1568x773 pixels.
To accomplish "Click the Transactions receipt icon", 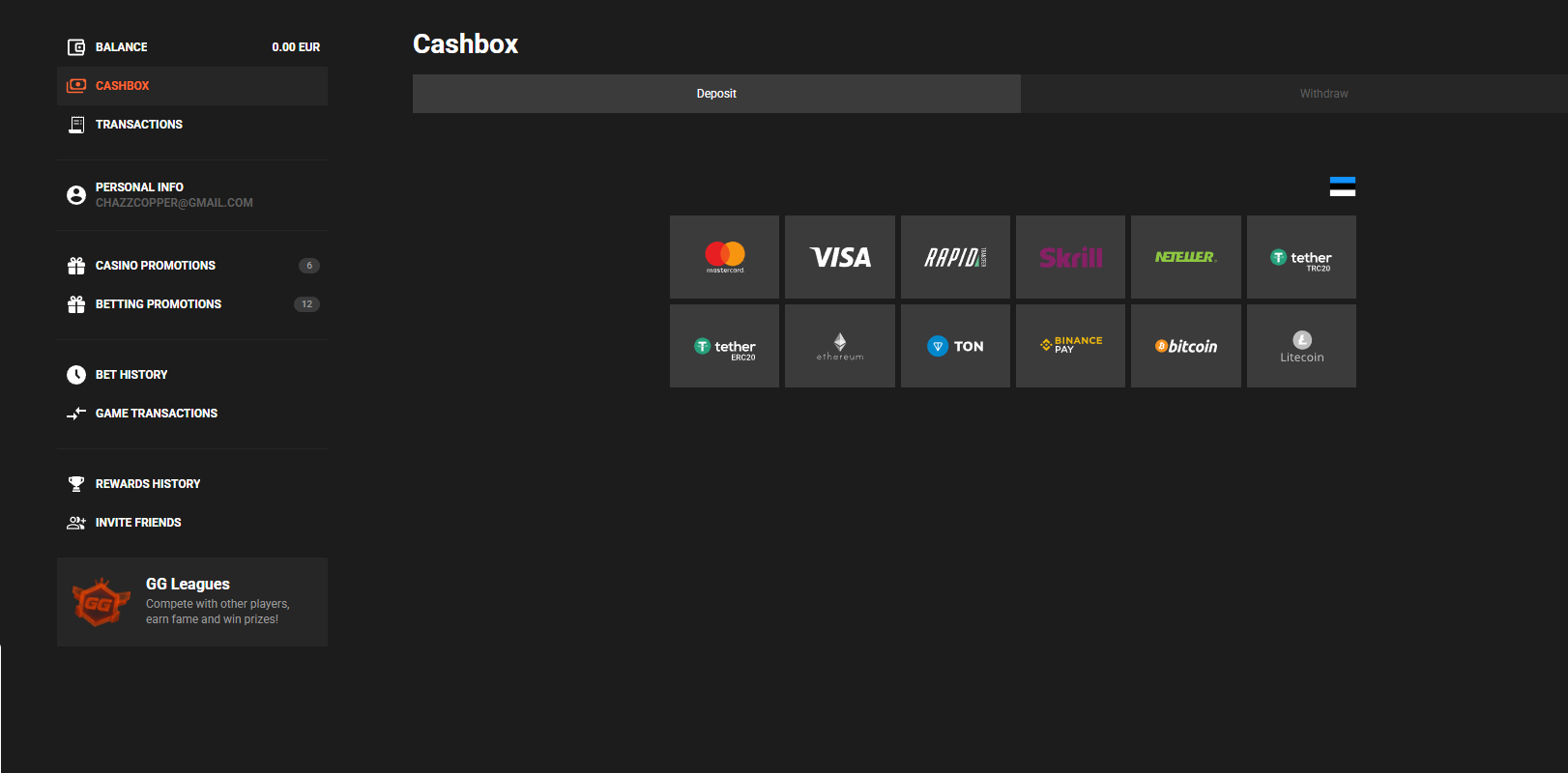I will click(76, 125).
